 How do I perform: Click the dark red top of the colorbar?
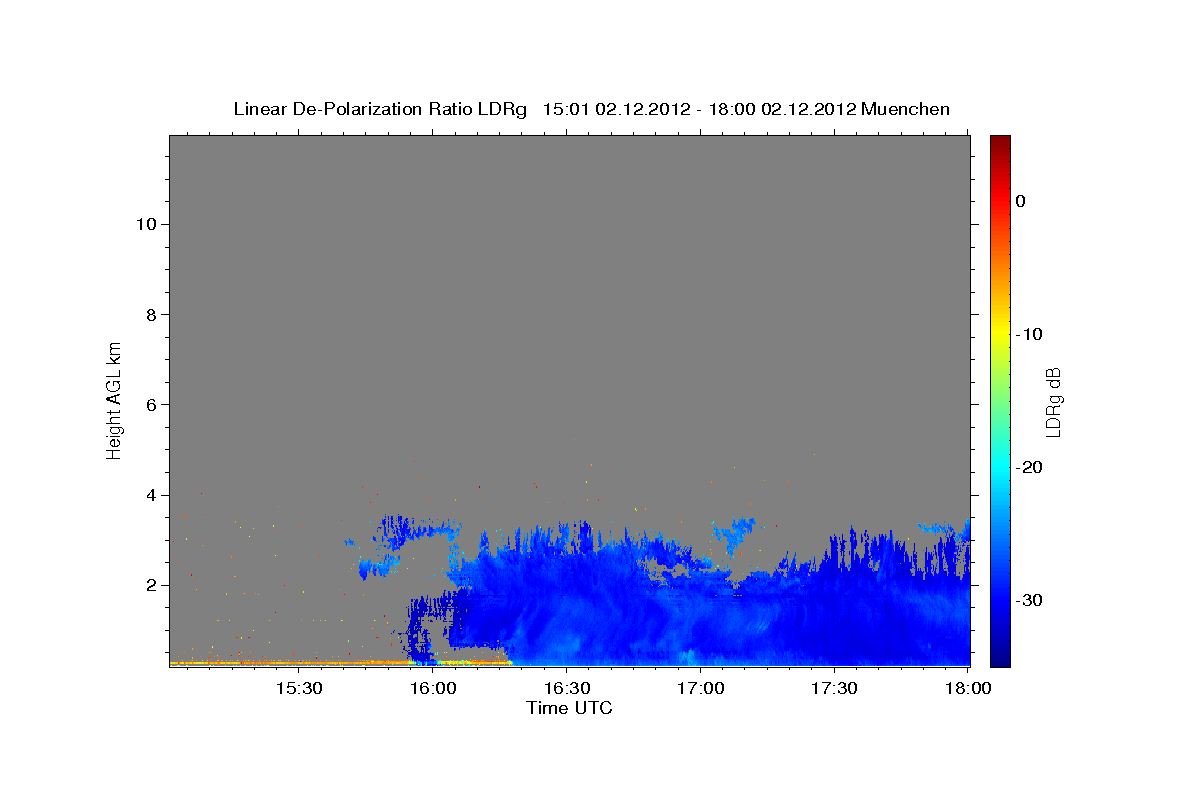pyautogui.click(x=1000, y=145)
